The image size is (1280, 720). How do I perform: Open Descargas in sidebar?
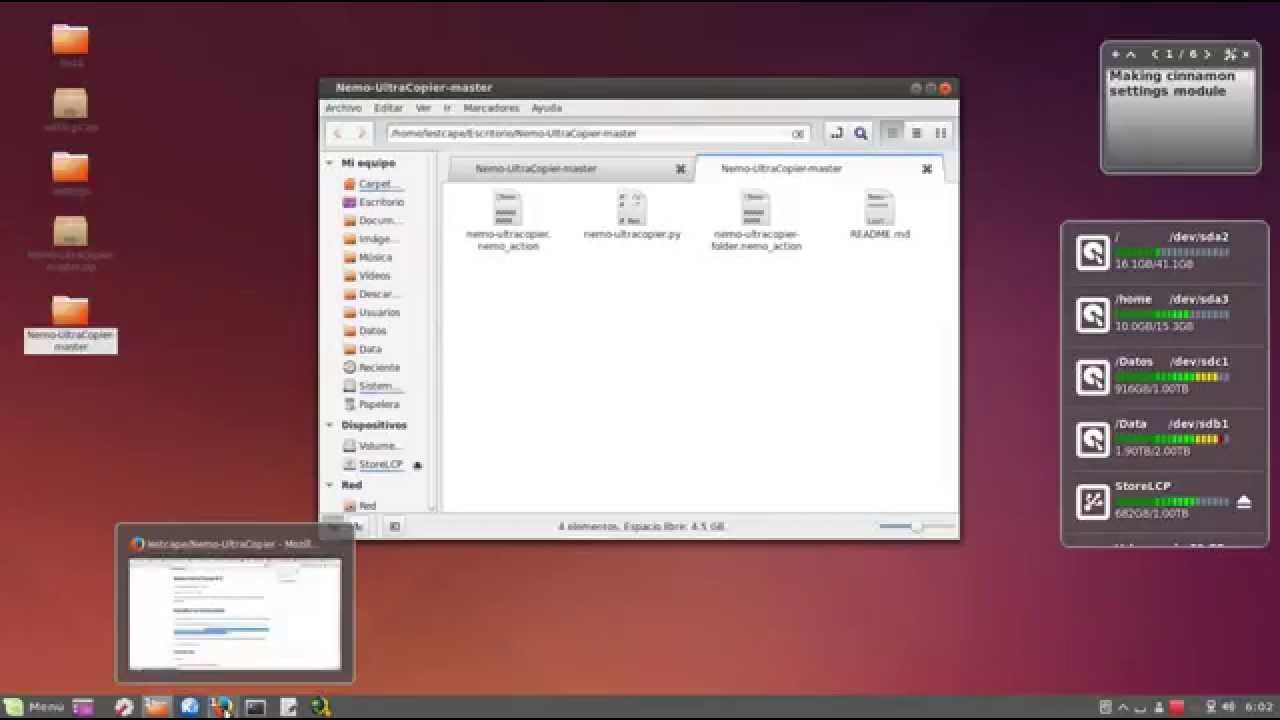372,294
